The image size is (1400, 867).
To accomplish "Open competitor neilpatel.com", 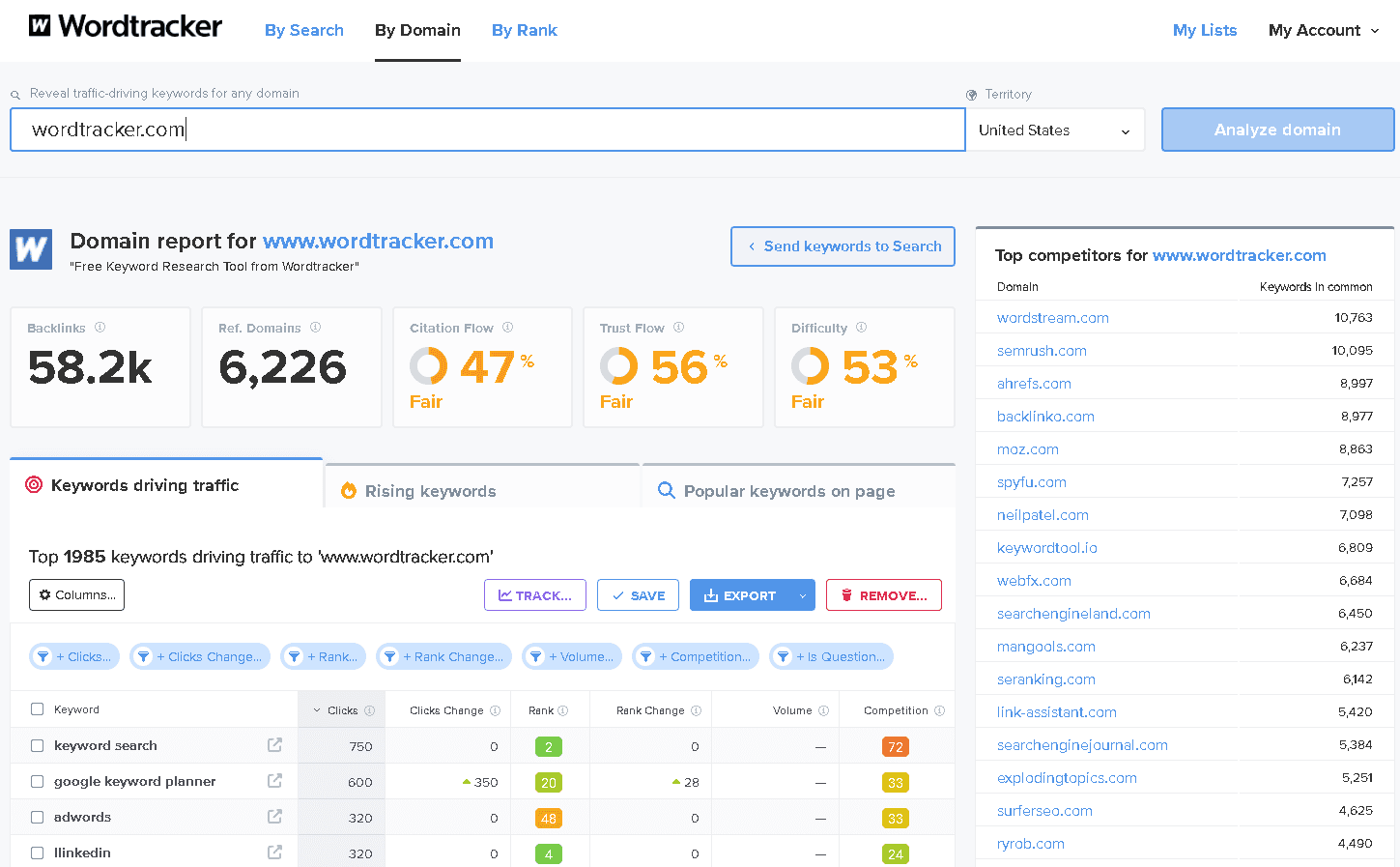I will click(x=1043, y=515).
